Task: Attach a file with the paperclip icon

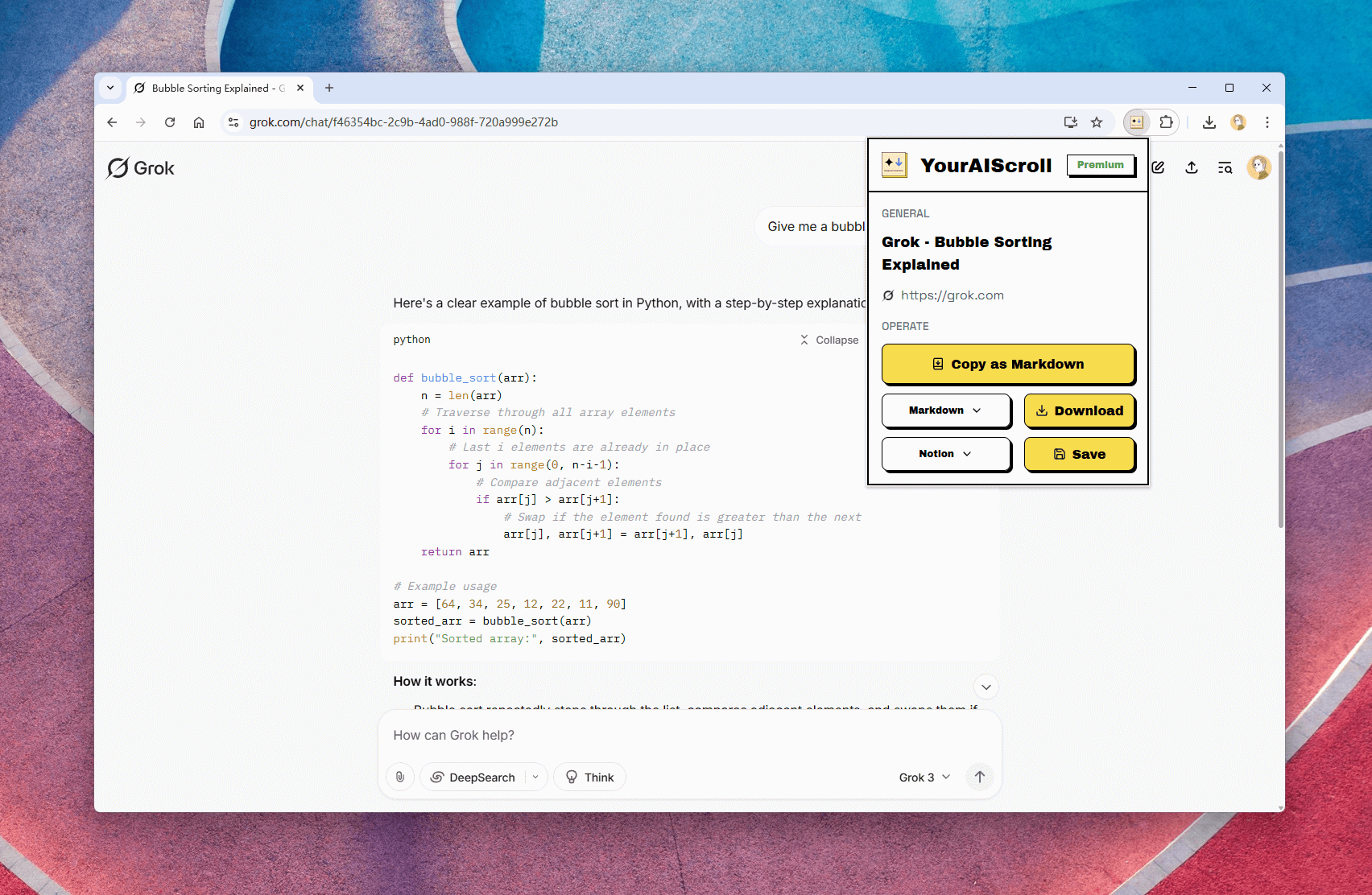Action: tap(400, 777)
